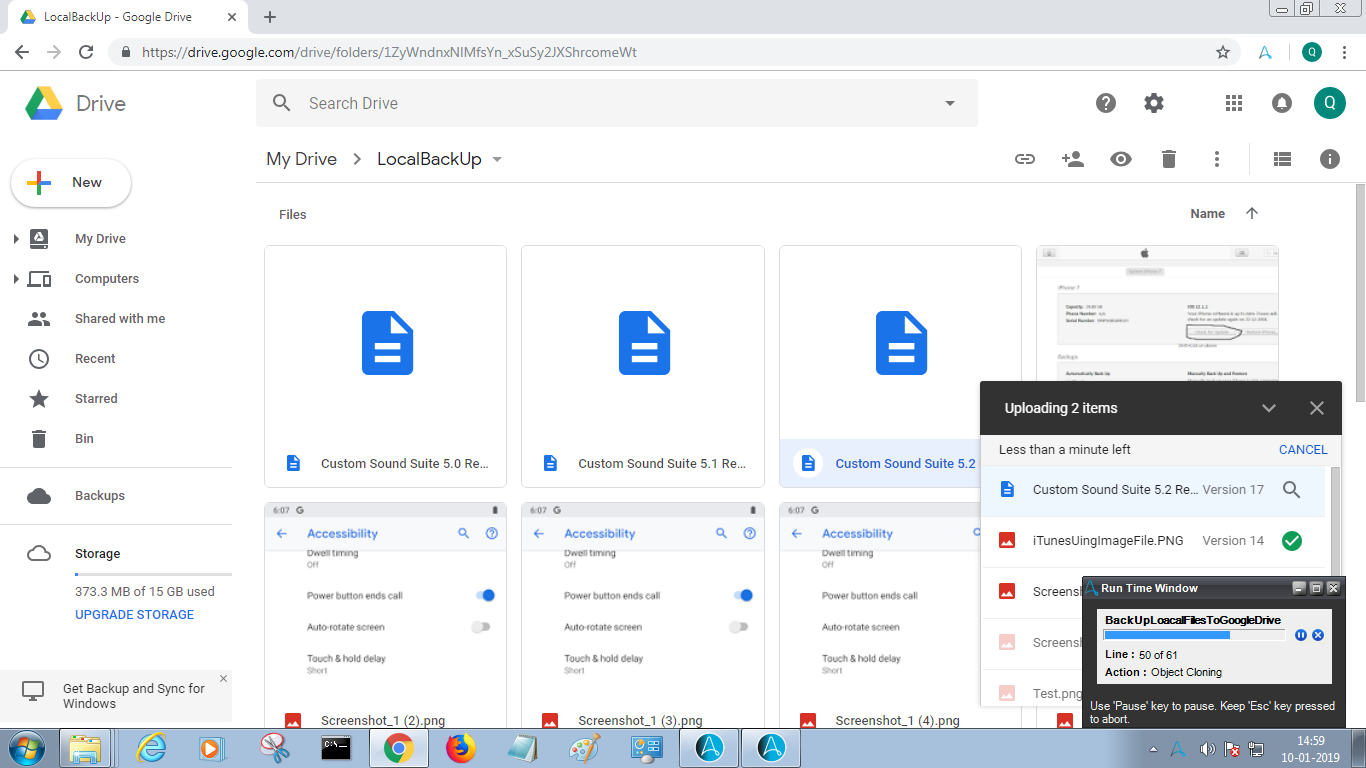Collapse the upload progress panel
The width and height of the screenshot is (1366, 768).
[1269, 408]
